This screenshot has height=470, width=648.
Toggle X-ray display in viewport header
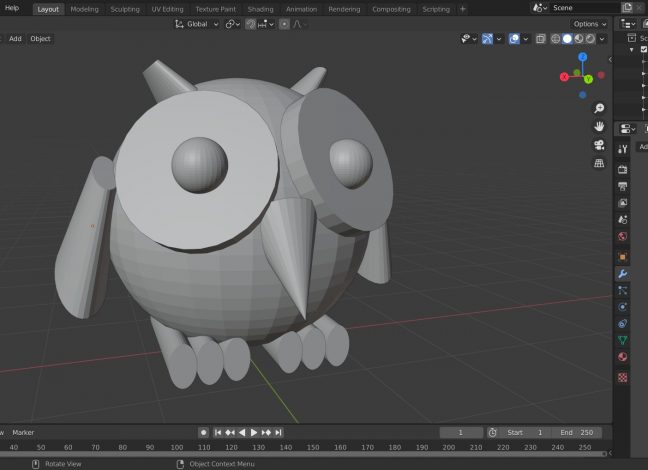[x=540, y=39]
